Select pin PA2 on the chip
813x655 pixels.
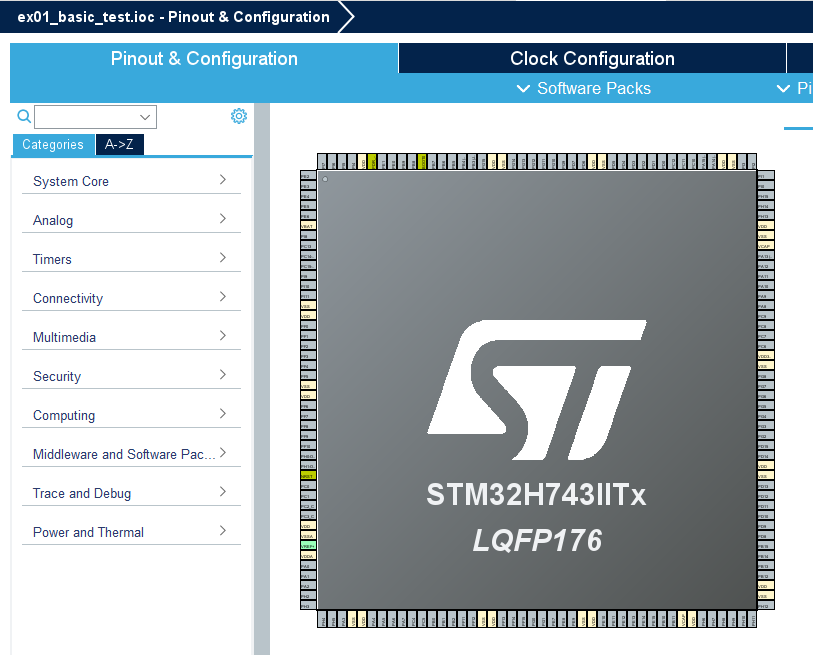pyautogui.click(x=308, y=586)
